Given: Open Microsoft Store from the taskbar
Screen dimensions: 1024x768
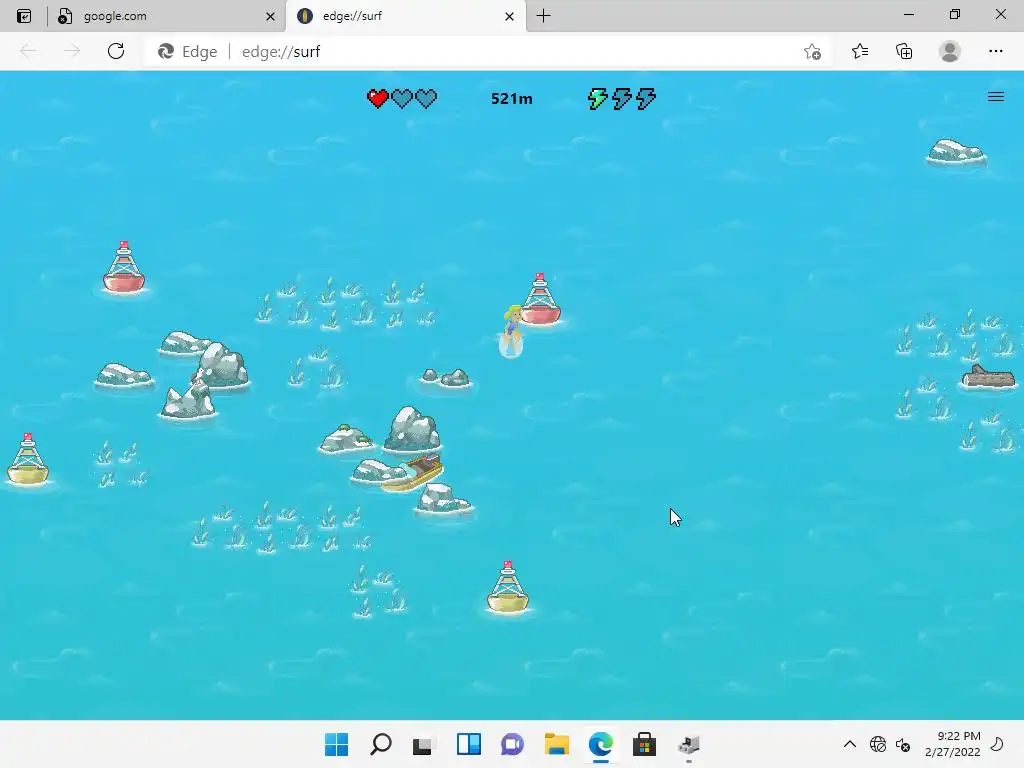Looking at the screenshot, I should [x=644, y=744].
